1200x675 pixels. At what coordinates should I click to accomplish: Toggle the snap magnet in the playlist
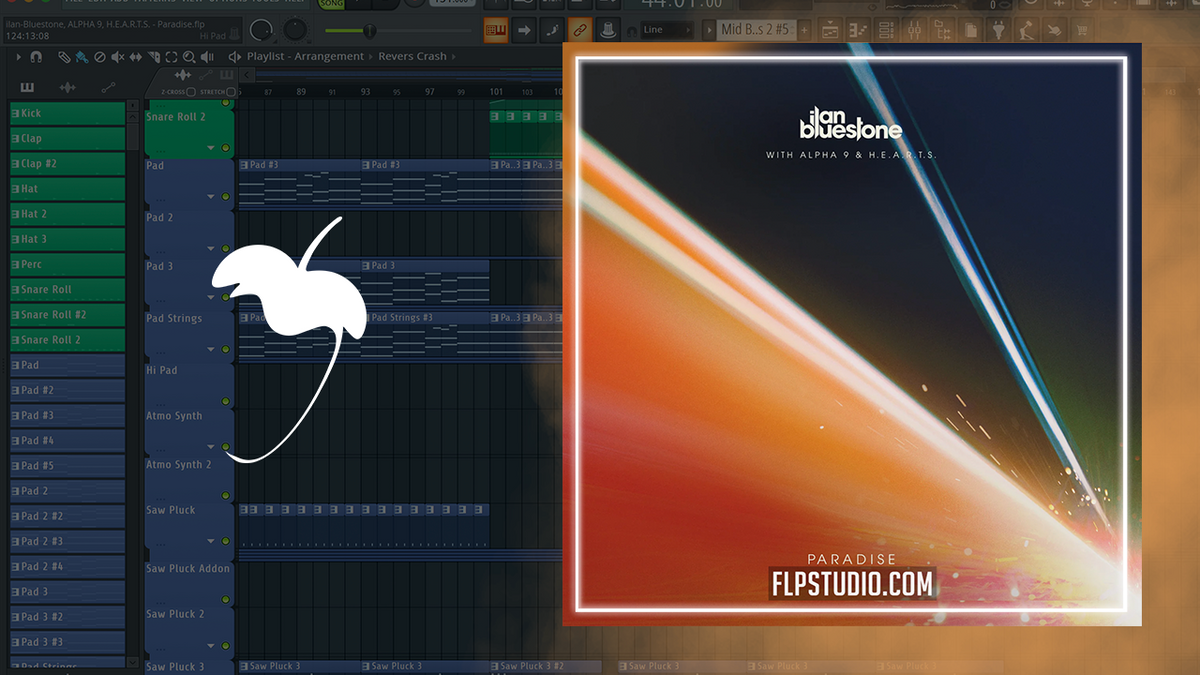[x=35, y=57]
